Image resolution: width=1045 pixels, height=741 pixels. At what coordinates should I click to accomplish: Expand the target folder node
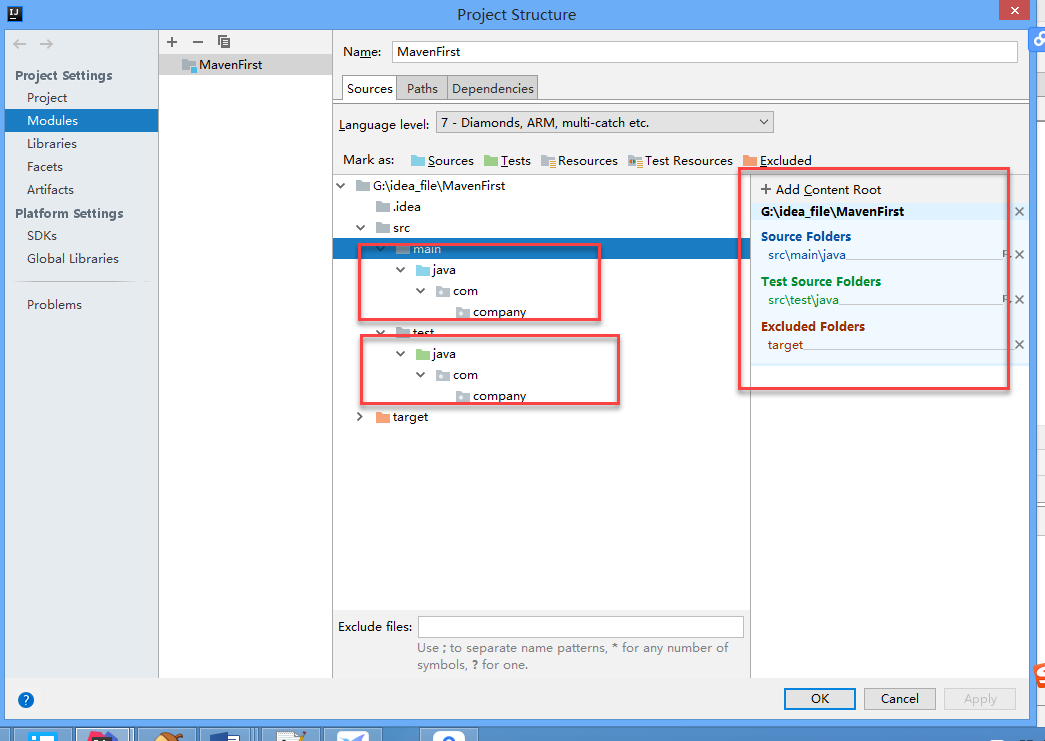point(361,417)
